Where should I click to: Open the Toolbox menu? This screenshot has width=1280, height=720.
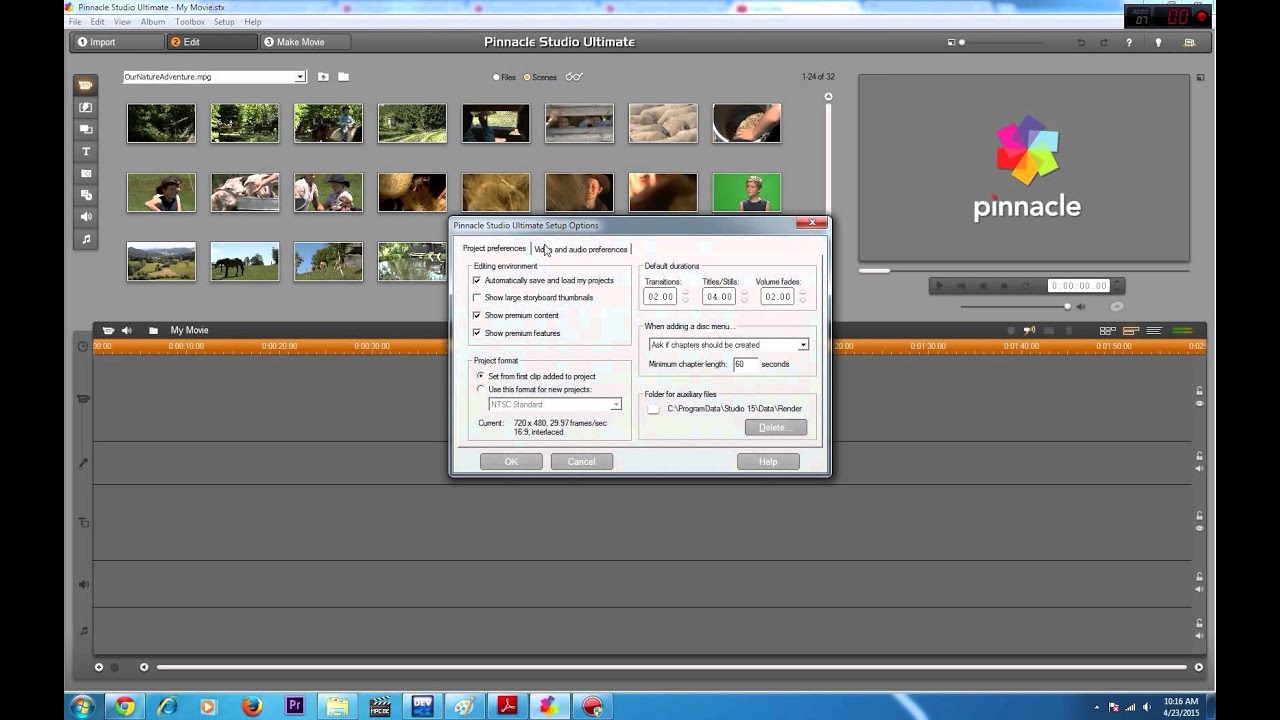[189, 22]
